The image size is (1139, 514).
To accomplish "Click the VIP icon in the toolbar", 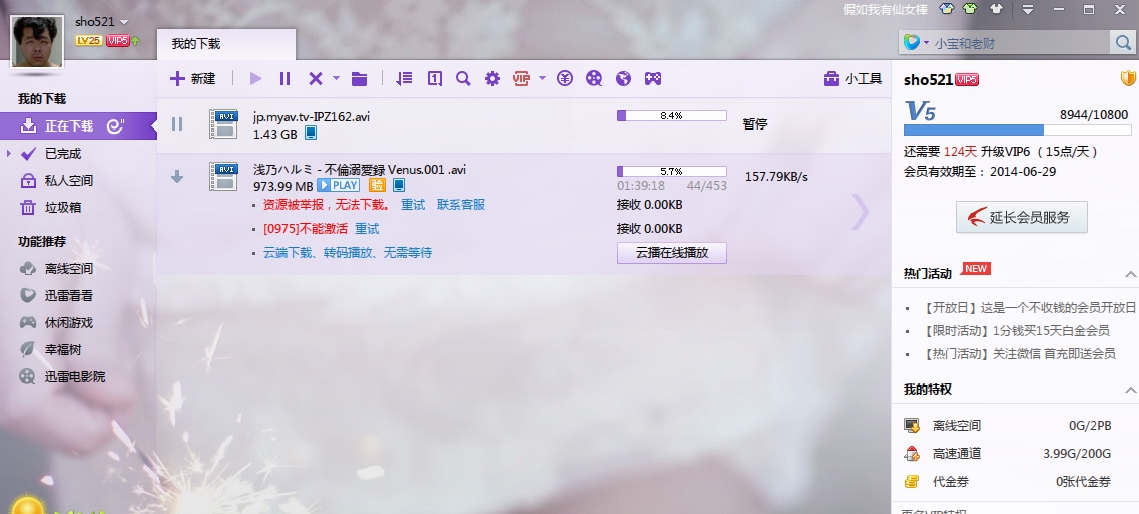I will 522,78.
